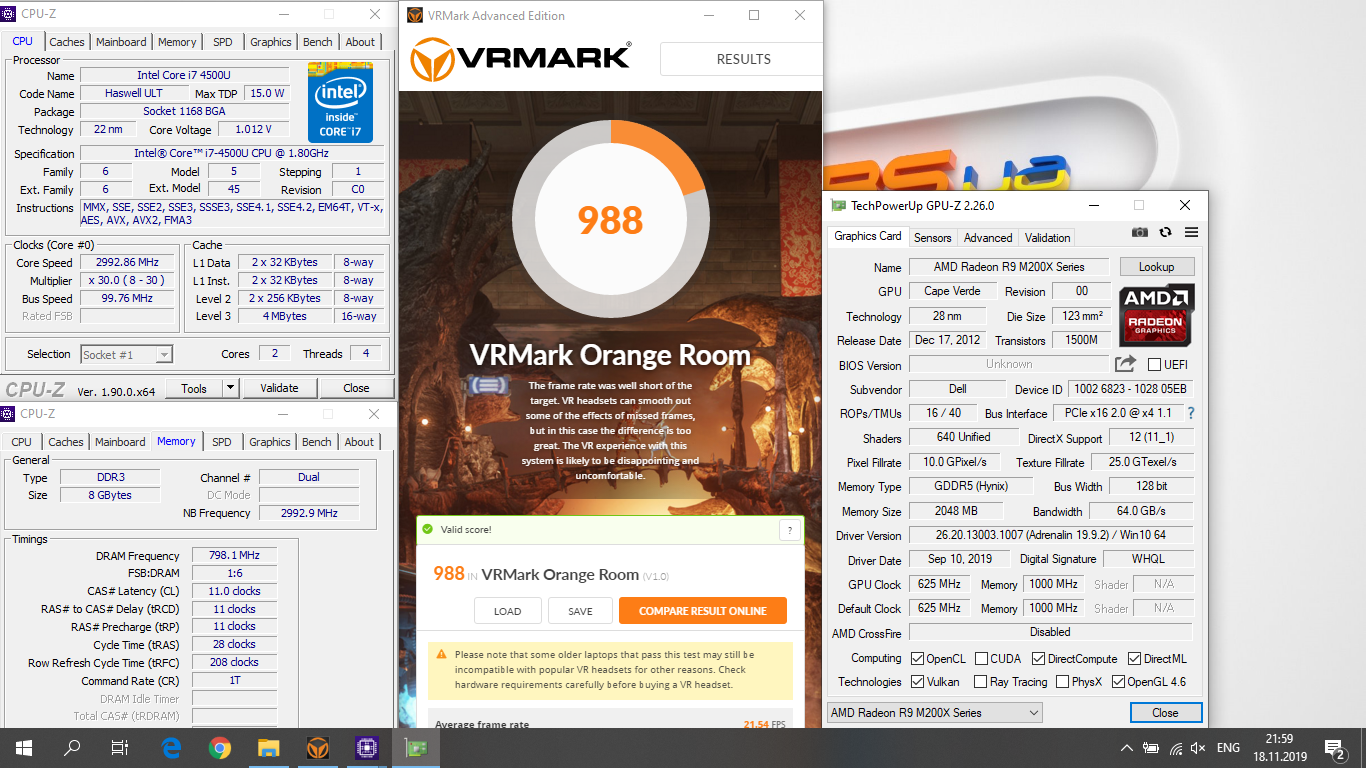Screen dimensions: 1366x768
Task: Open the VRMark Results tab
Action: [x=743, y=59]
